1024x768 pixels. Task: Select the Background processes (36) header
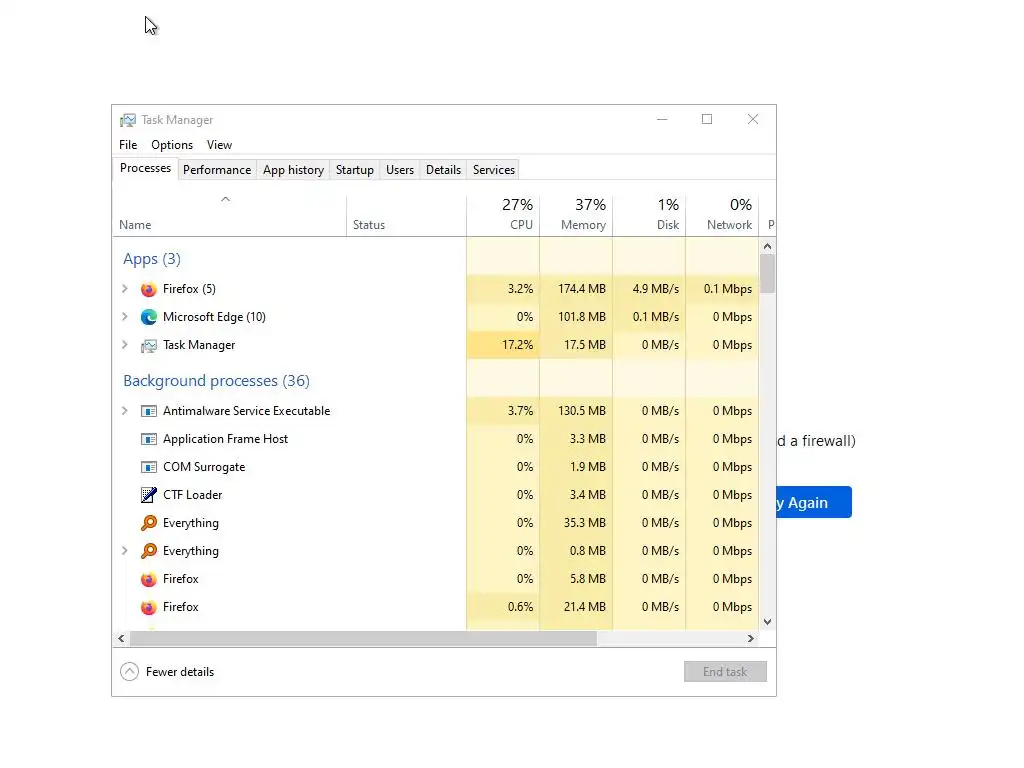click(216, 381)
